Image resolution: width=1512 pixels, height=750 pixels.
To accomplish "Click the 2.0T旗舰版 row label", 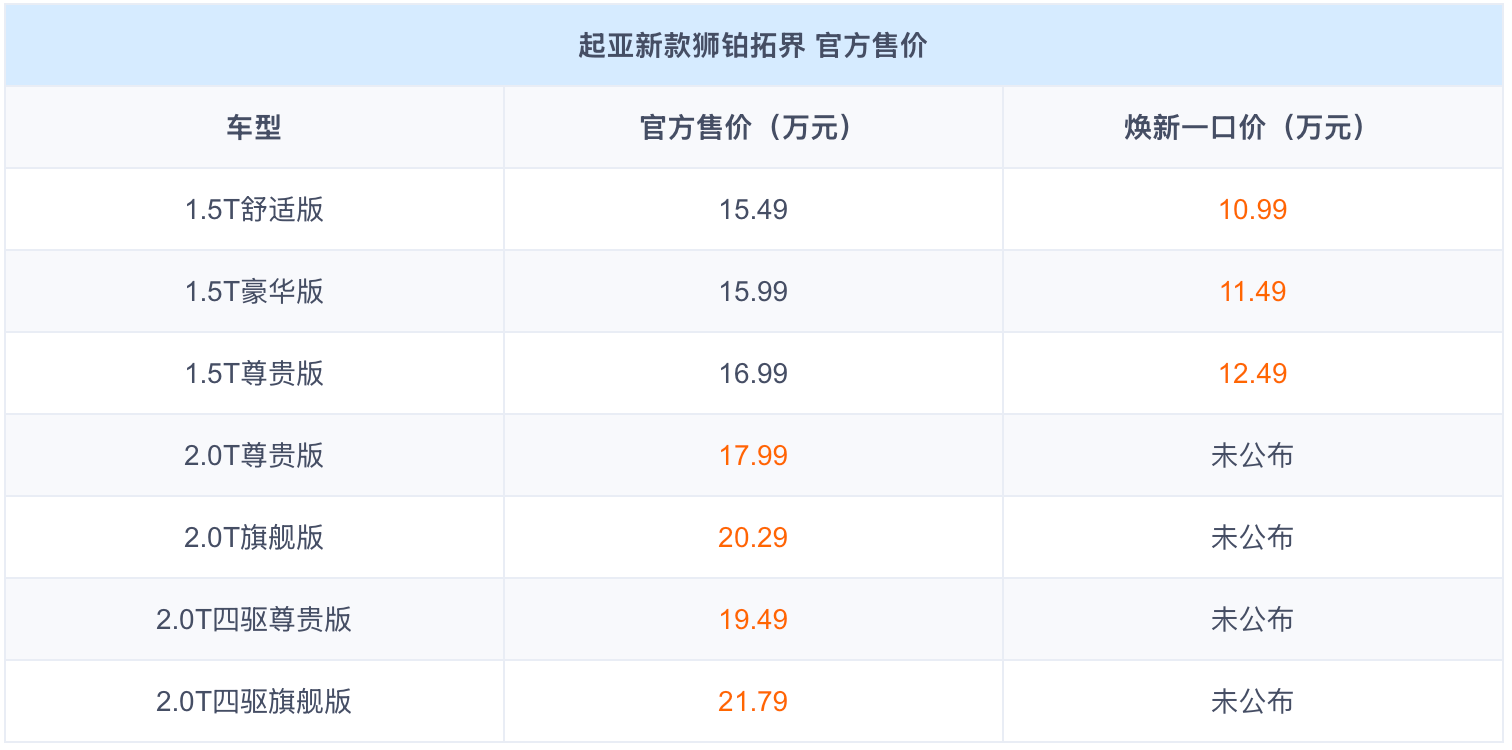I will [254, 538].
